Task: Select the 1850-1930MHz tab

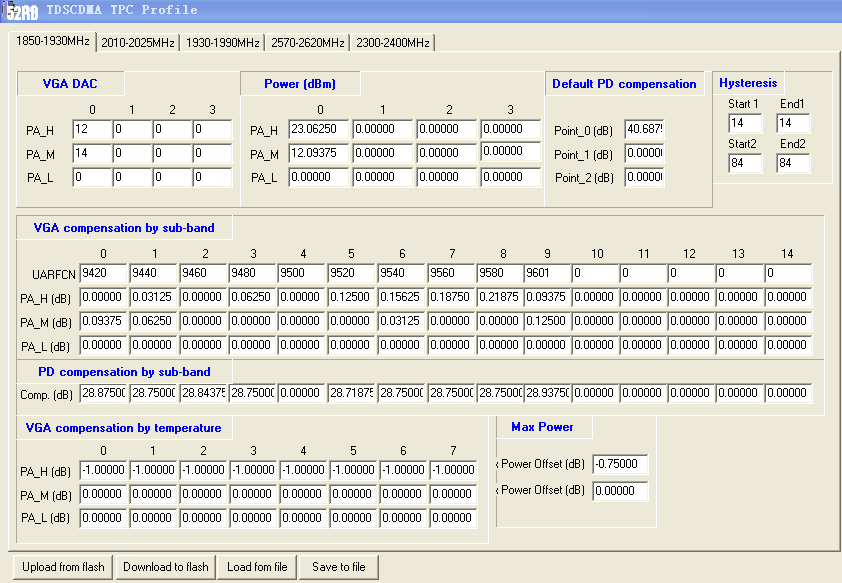Action: tap(53, 42)
